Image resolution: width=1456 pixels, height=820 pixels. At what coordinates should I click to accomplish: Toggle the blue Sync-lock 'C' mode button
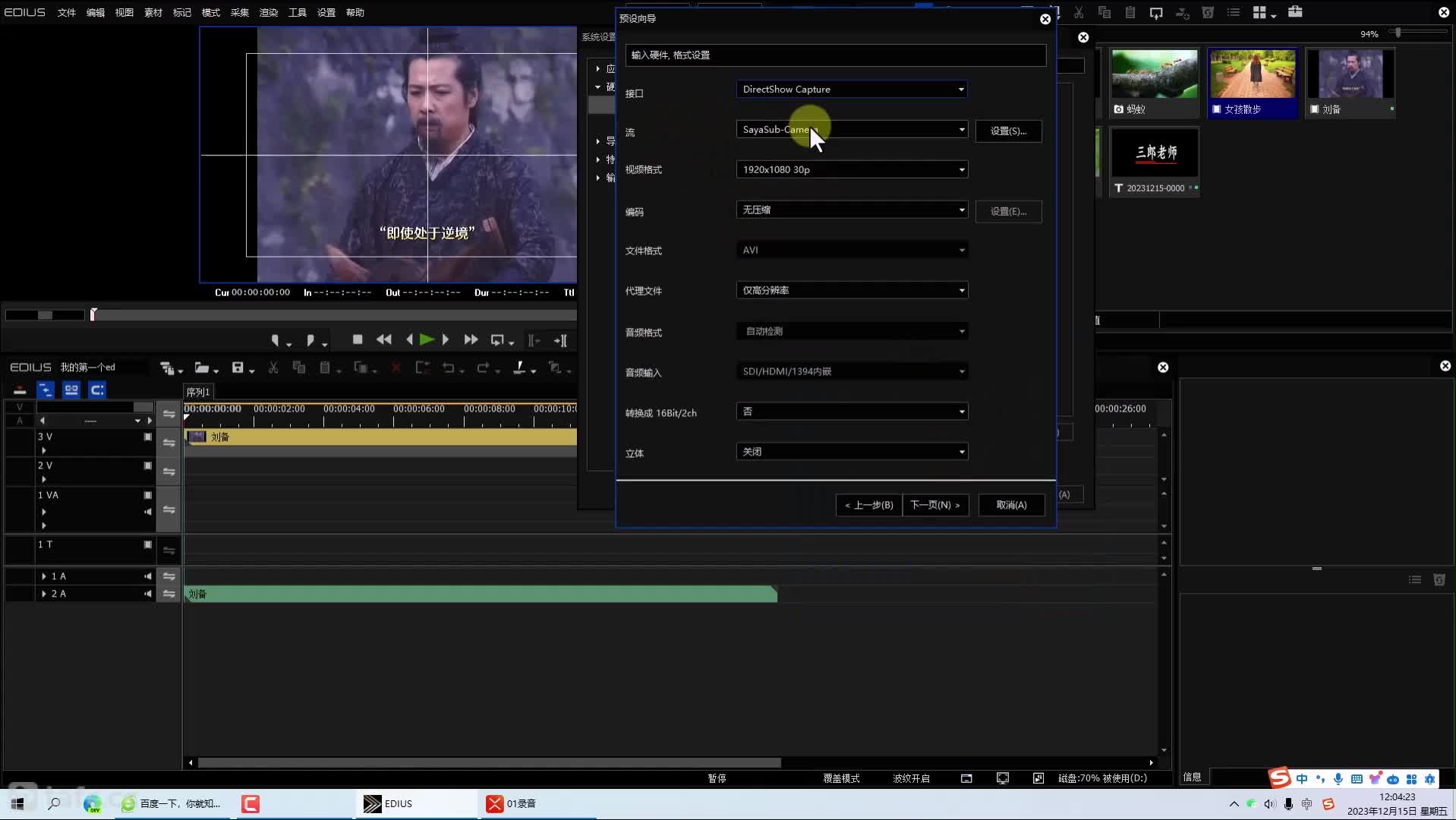point(97,390)
